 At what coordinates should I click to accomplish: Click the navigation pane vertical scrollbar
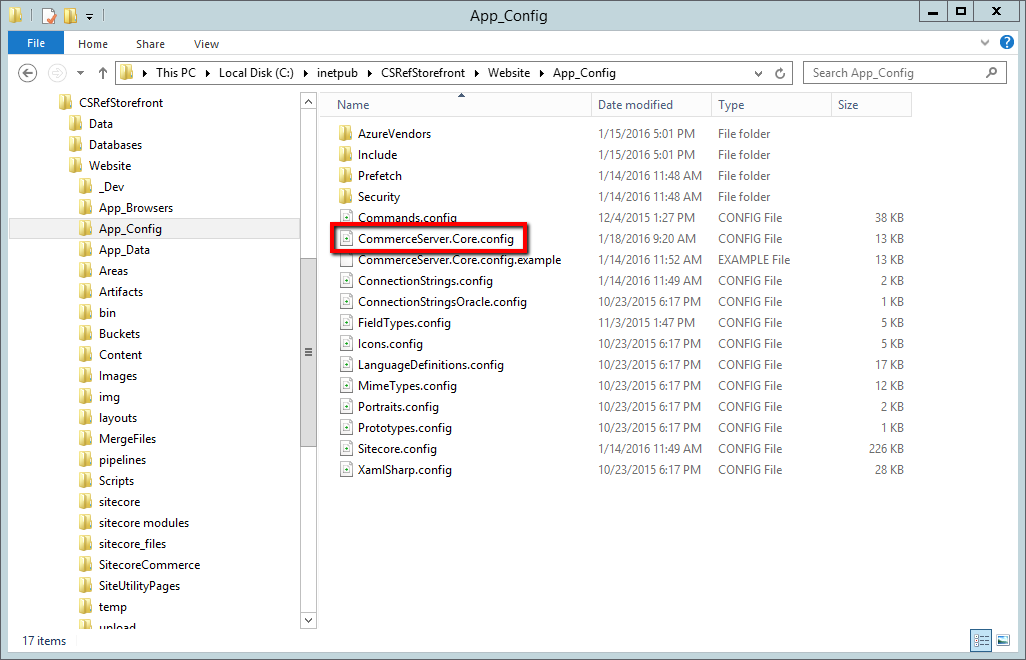click(x=308, y=352)
